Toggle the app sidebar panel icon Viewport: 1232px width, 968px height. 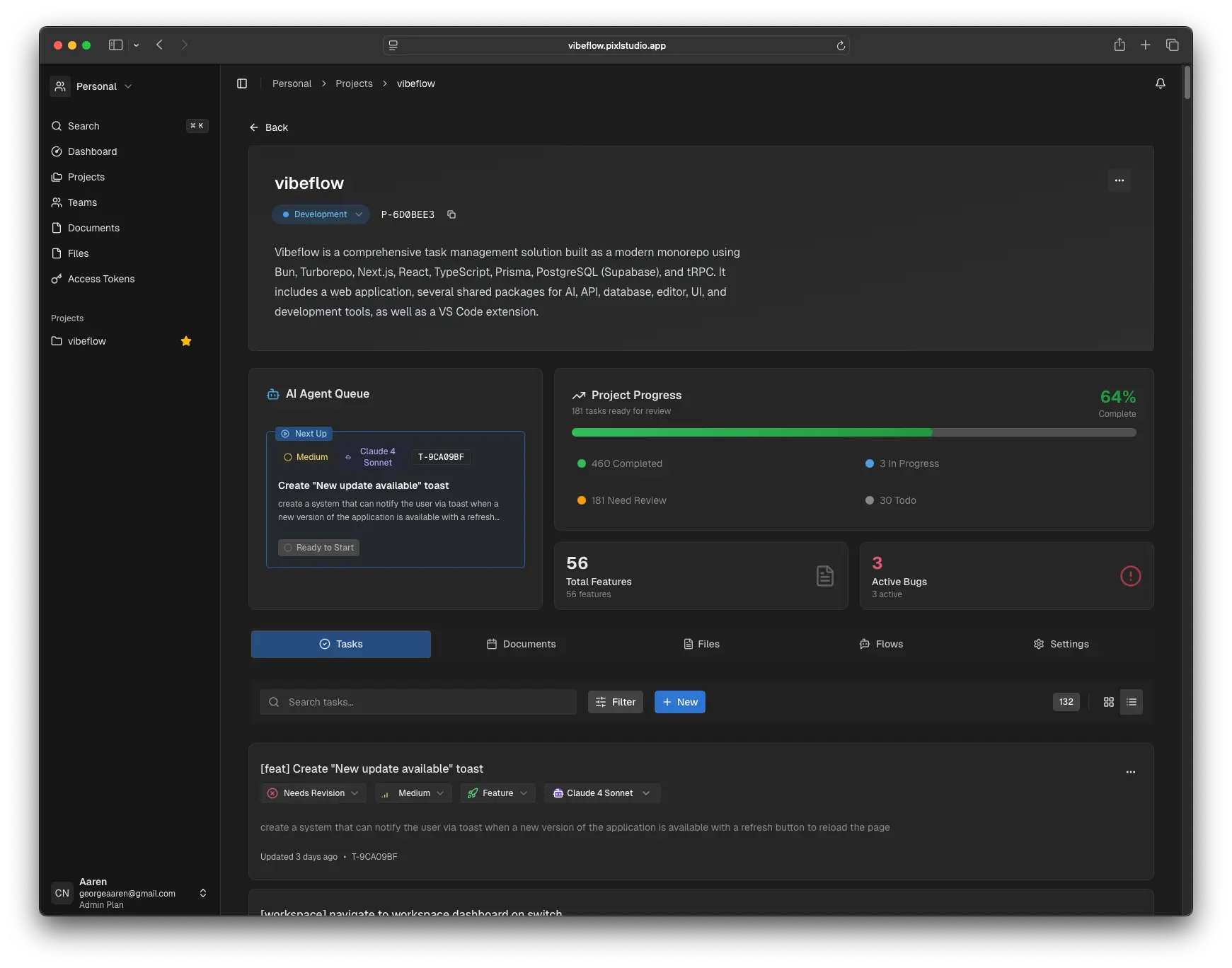pos(242,83)
